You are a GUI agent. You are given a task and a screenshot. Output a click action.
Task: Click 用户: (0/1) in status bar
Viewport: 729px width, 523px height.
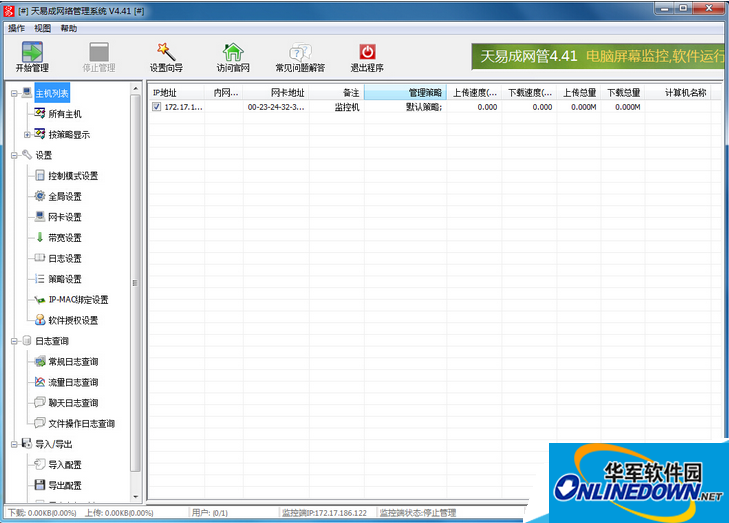click(210, 513)
